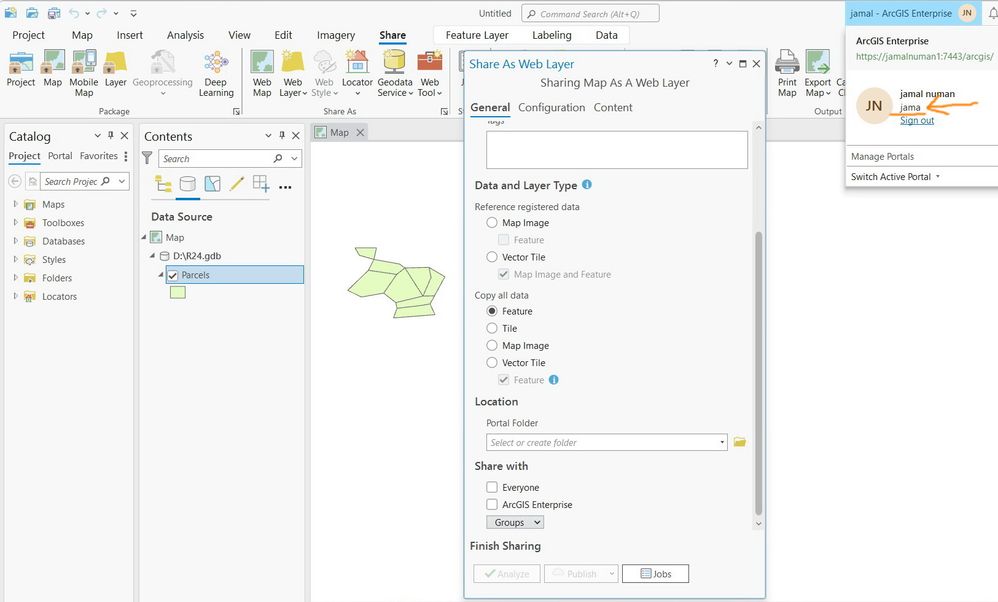Click the Layer package icon

point(115,62)
